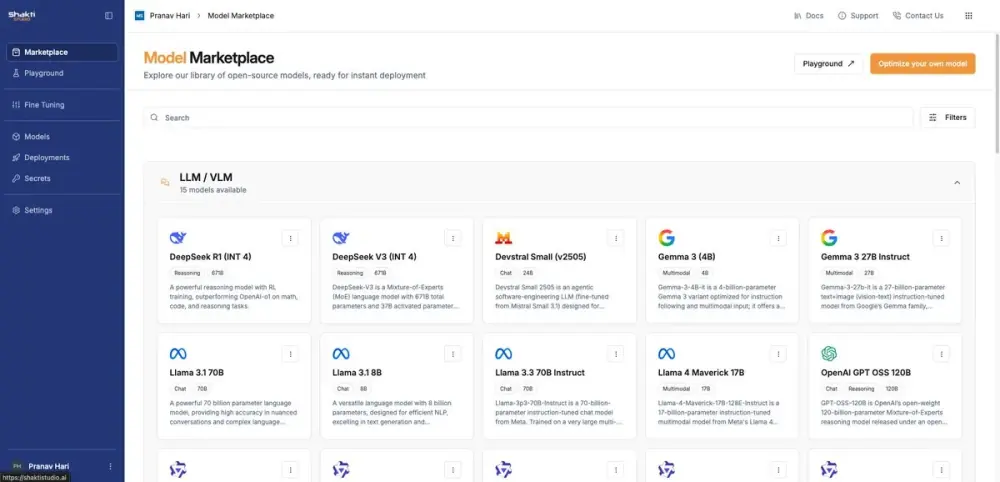Click Multimodal tag on Gemma 3 (4B)
Viewport: 1000px width, 482px height.
pos(676,273)
